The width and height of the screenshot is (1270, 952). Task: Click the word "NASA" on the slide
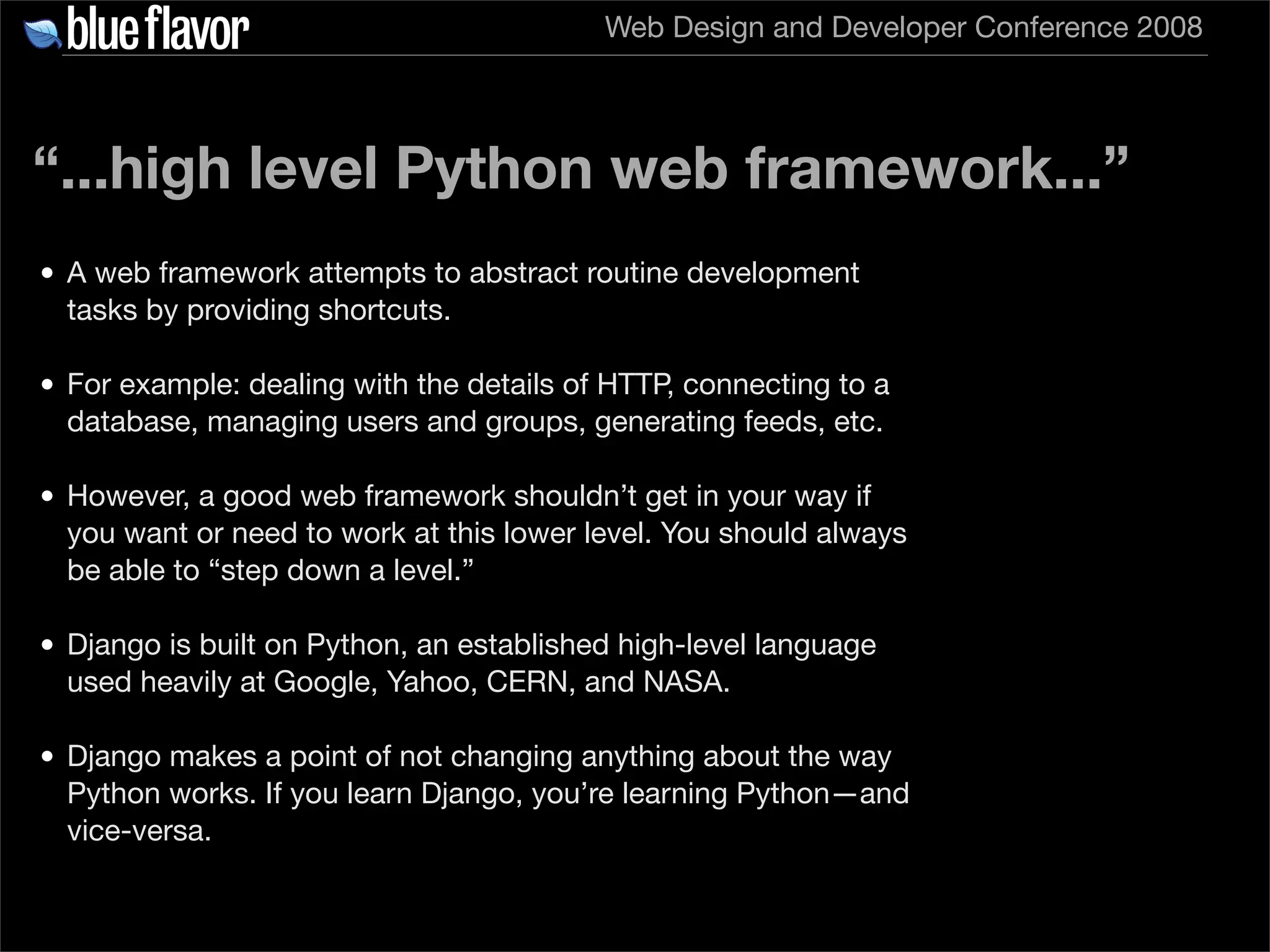(x=682, y=682)
